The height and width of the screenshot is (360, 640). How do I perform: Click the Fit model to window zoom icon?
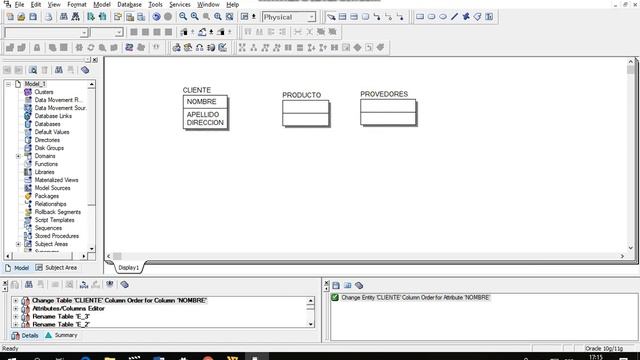(230, 17)
